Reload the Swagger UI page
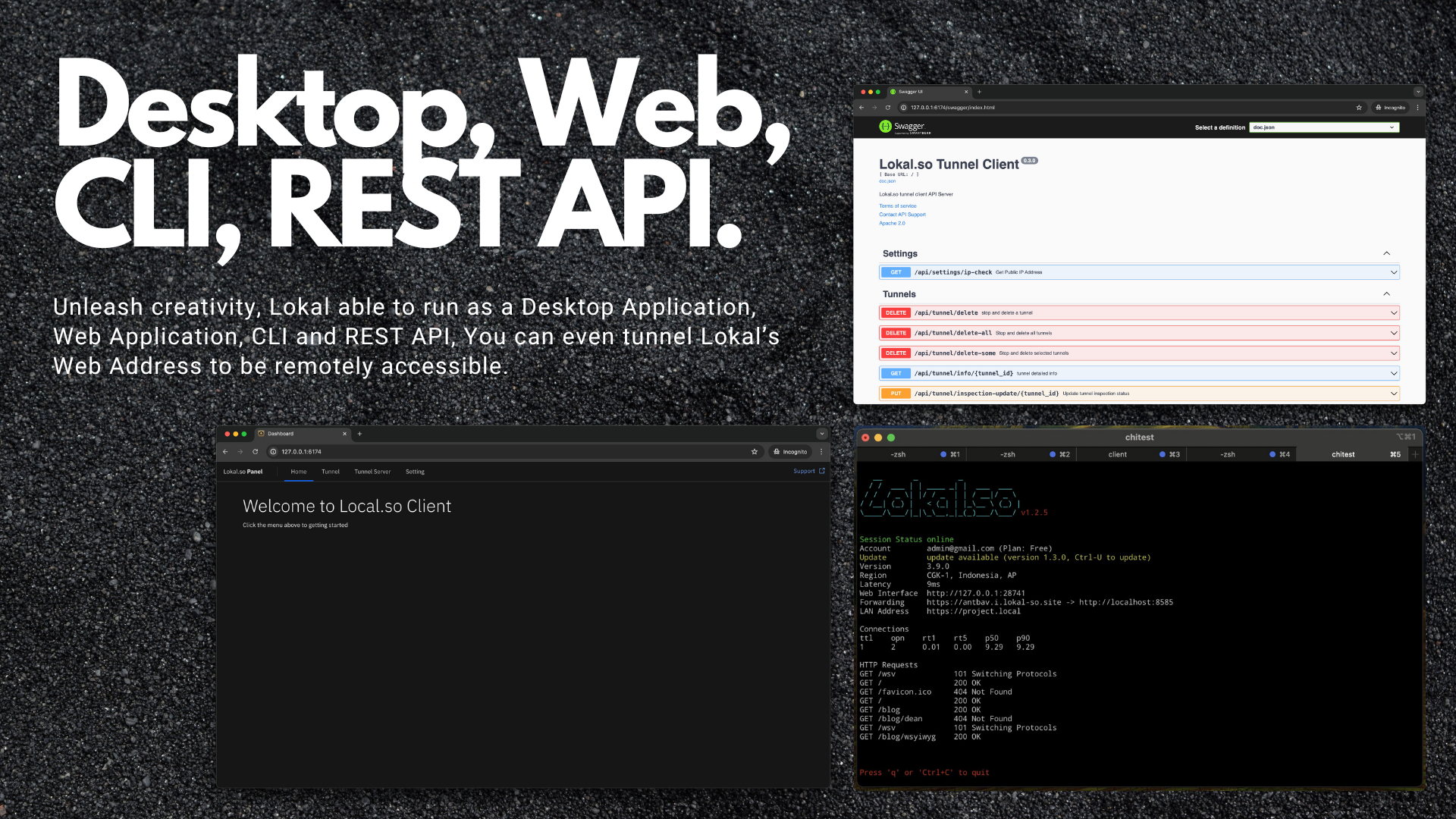Viewport: 1456px width, 819px height. pyautogui.click(x=887, y=108)
